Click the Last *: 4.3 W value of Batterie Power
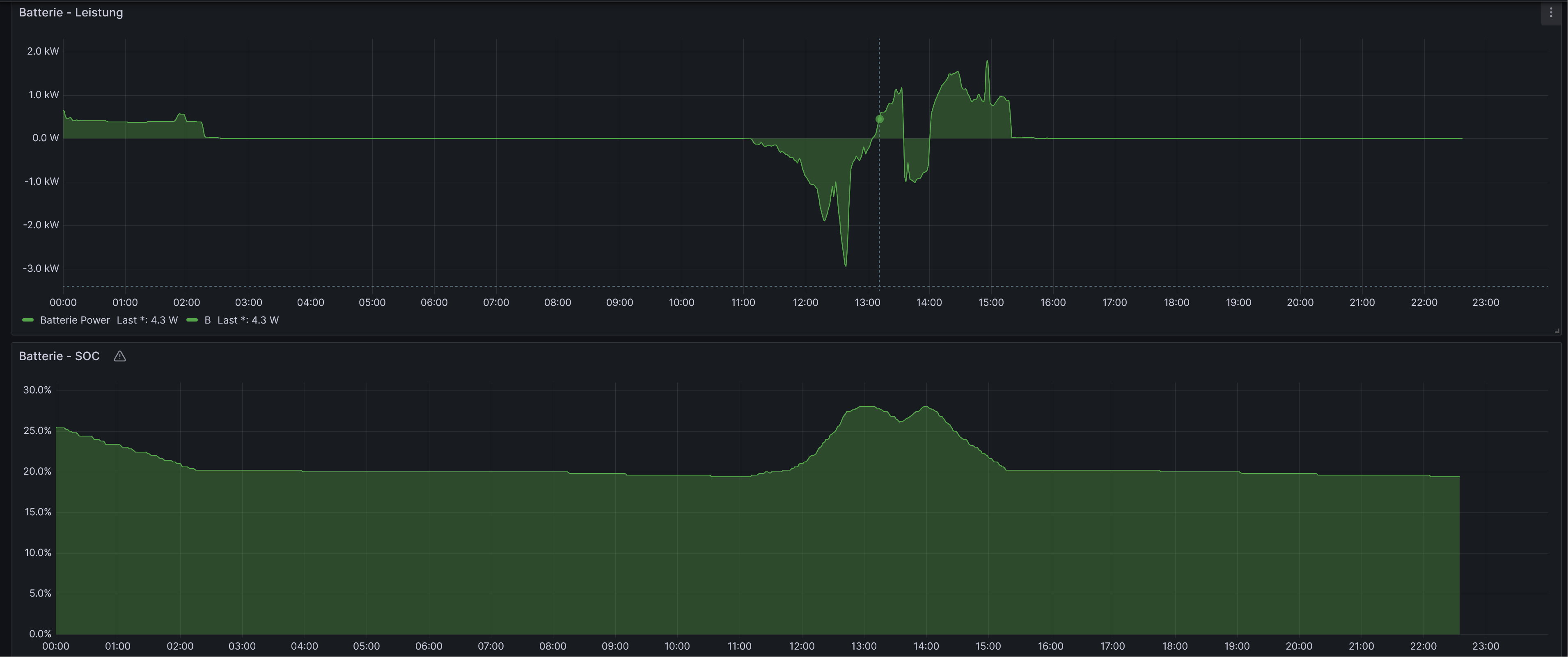This screenshot has width=1568, height=657. pos(147,319)
